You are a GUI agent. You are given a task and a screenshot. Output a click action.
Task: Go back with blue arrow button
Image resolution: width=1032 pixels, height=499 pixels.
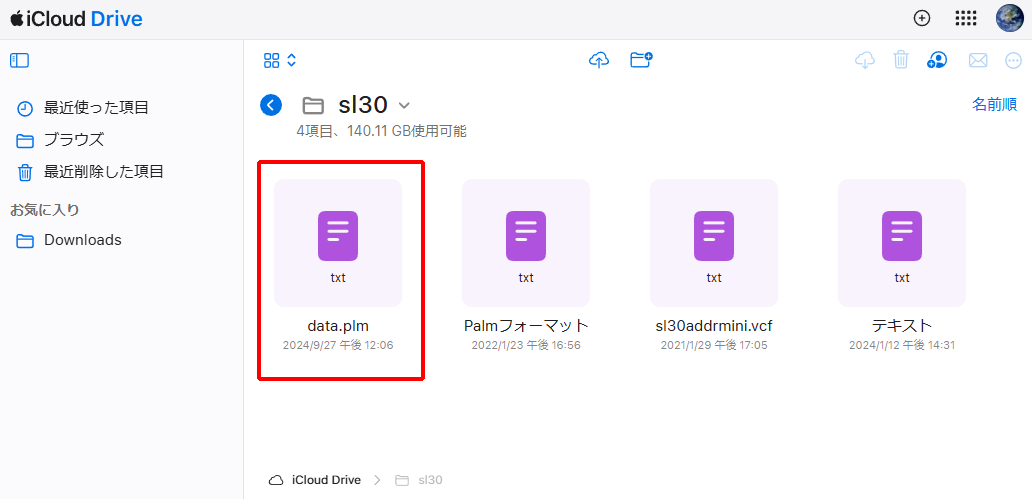(271, 105)
